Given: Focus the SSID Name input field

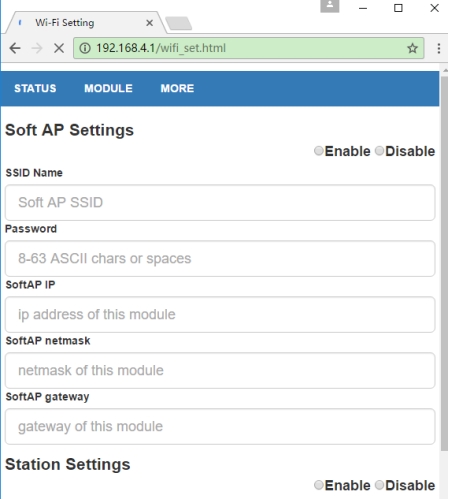Looking at the screenshot, I should pos(220,202).
